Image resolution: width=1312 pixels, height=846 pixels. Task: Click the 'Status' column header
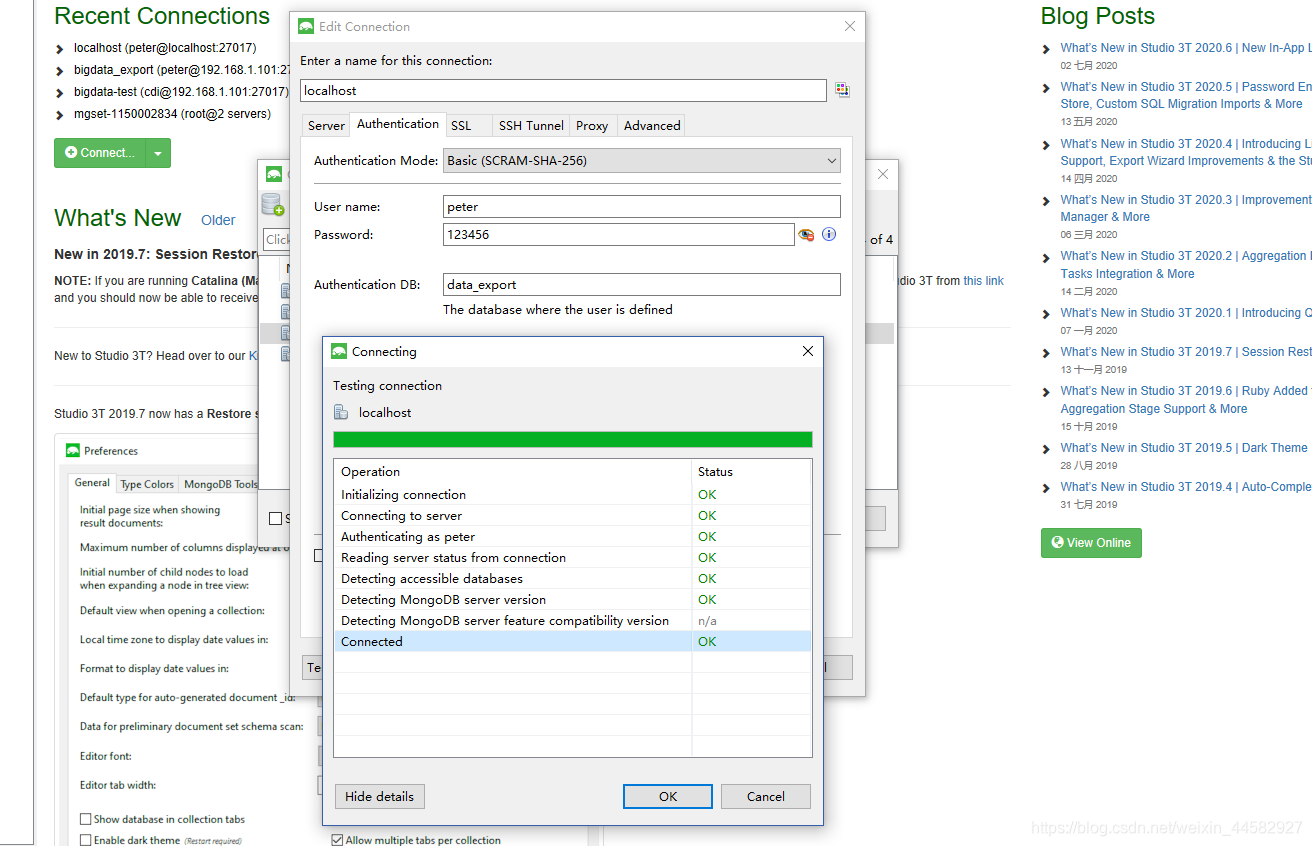point(751,472)
